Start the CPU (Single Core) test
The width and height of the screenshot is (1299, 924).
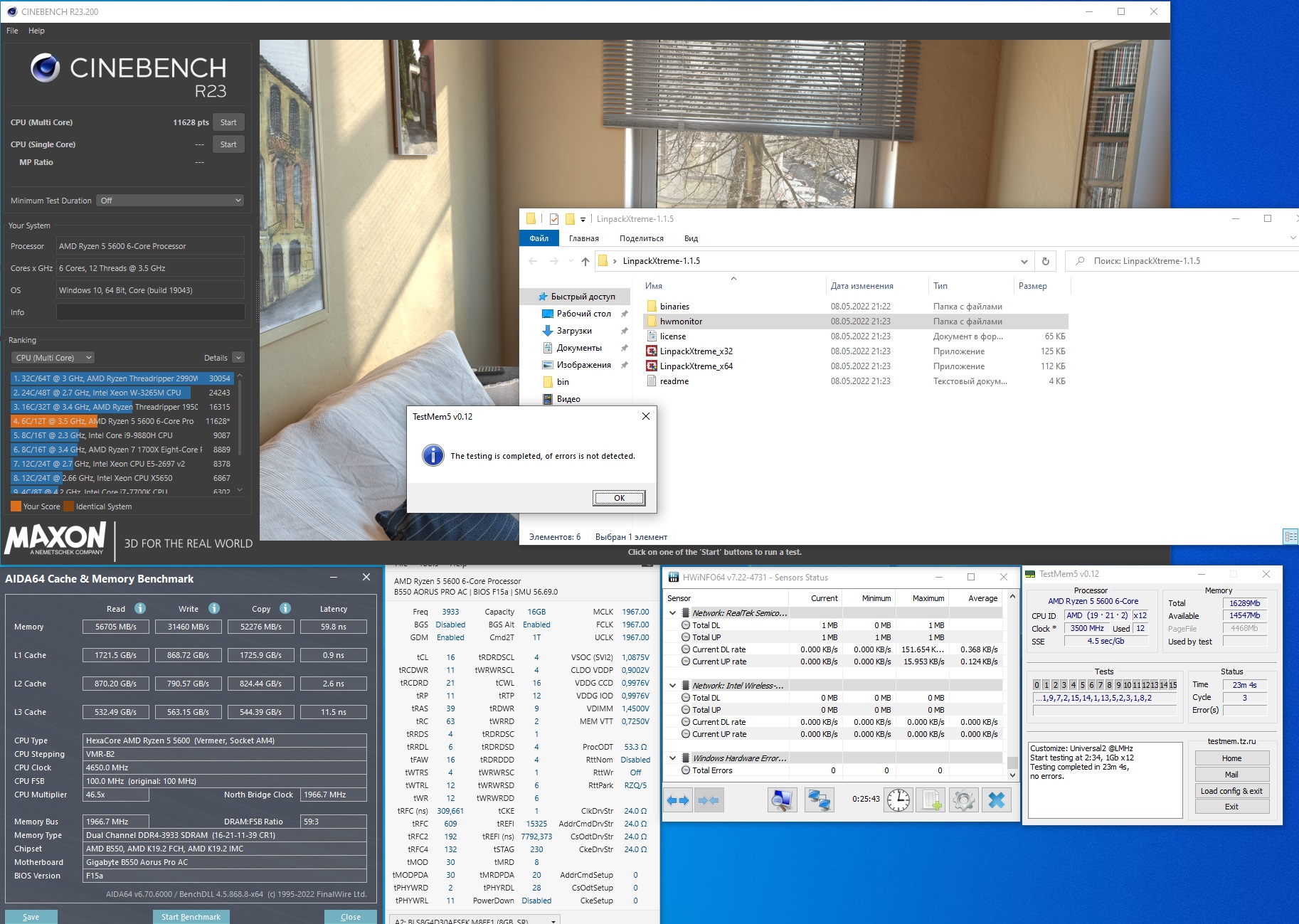pyautogui.click(x=228, y=144)
